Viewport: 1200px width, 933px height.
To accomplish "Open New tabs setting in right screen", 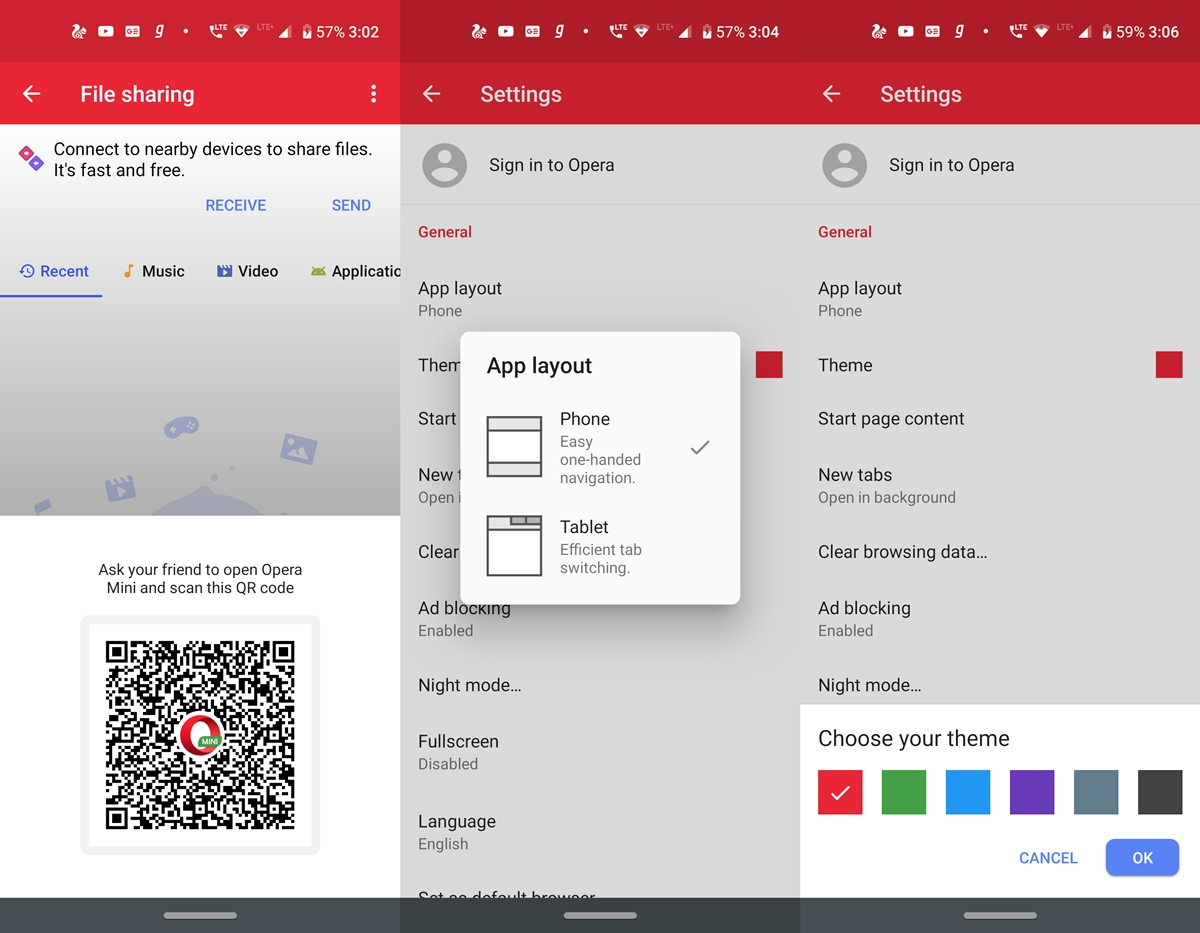I will [x=1000, y=485].
